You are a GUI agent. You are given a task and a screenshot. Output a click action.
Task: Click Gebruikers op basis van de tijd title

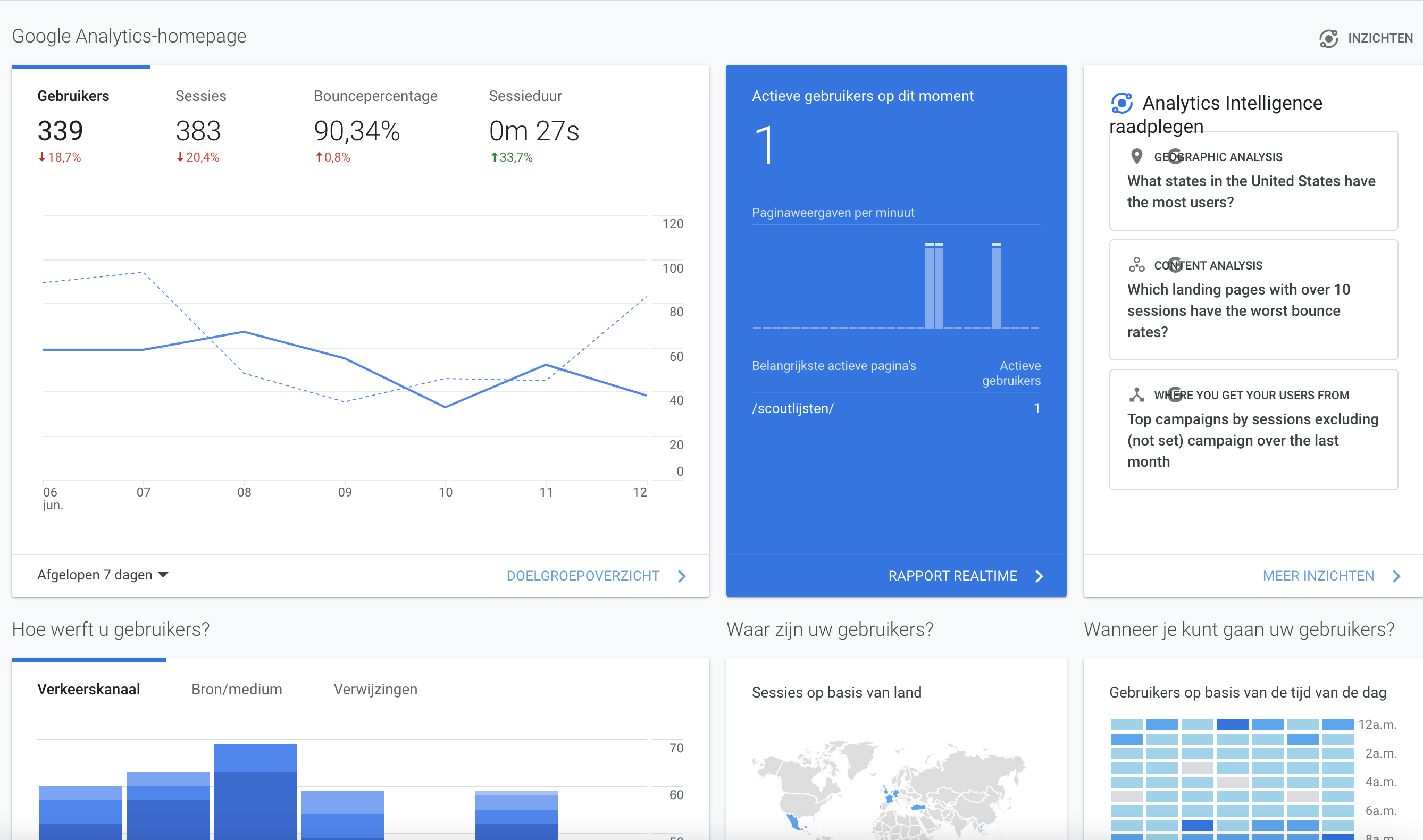click(x=1248, y=692)
